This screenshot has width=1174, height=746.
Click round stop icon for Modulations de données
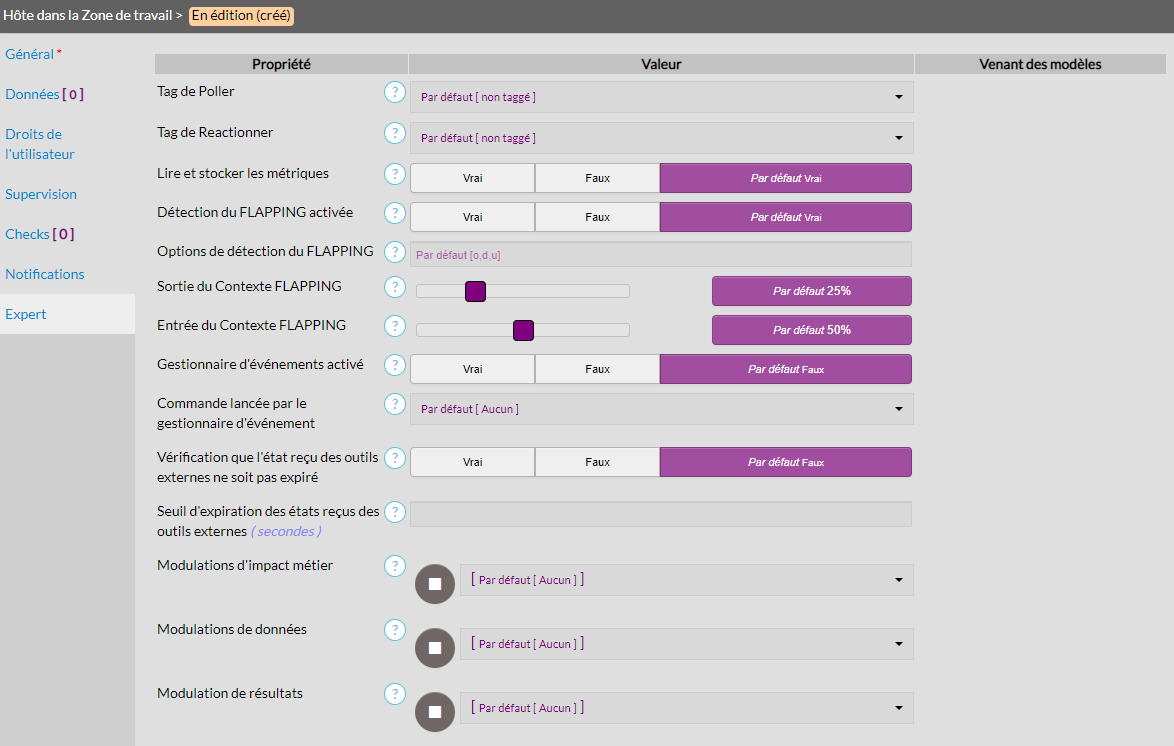[435, 648]
